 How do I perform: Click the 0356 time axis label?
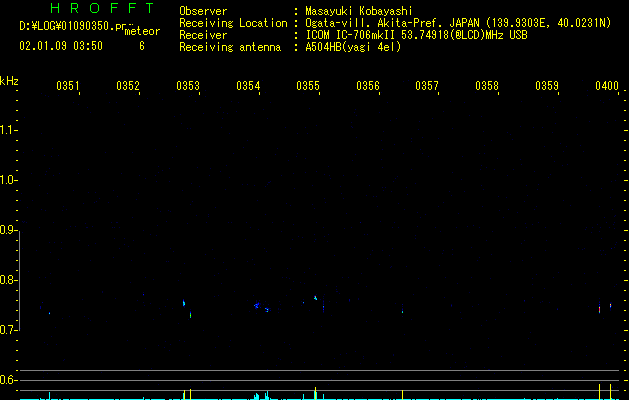click(x=367, y=86)
